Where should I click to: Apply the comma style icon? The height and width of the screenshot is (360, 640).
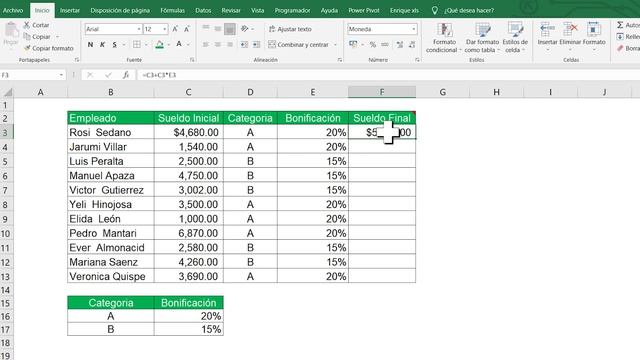click(x=385, y=44)
